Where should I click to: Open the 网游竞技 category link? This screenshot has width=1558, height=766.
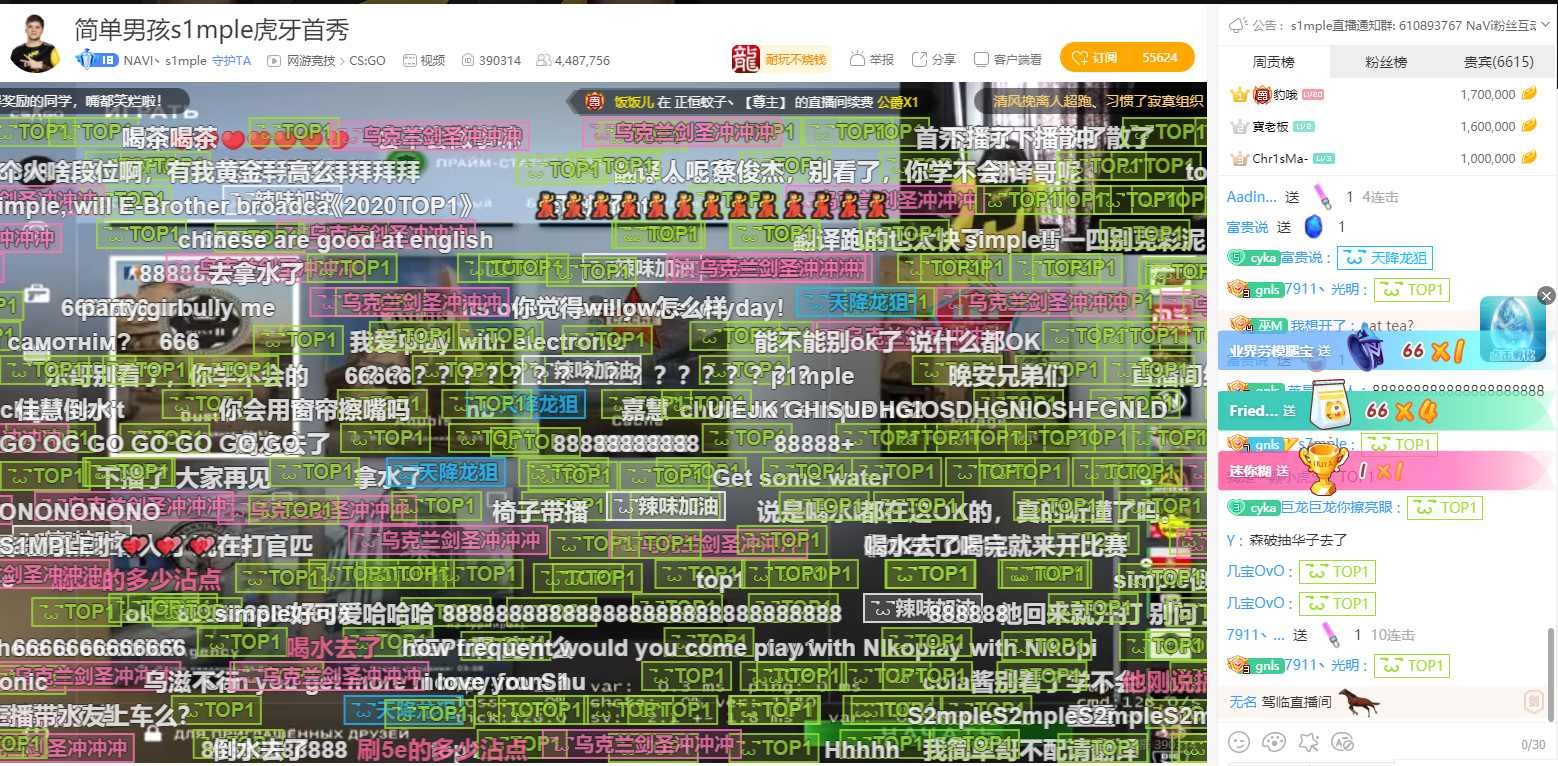(311, 60)
